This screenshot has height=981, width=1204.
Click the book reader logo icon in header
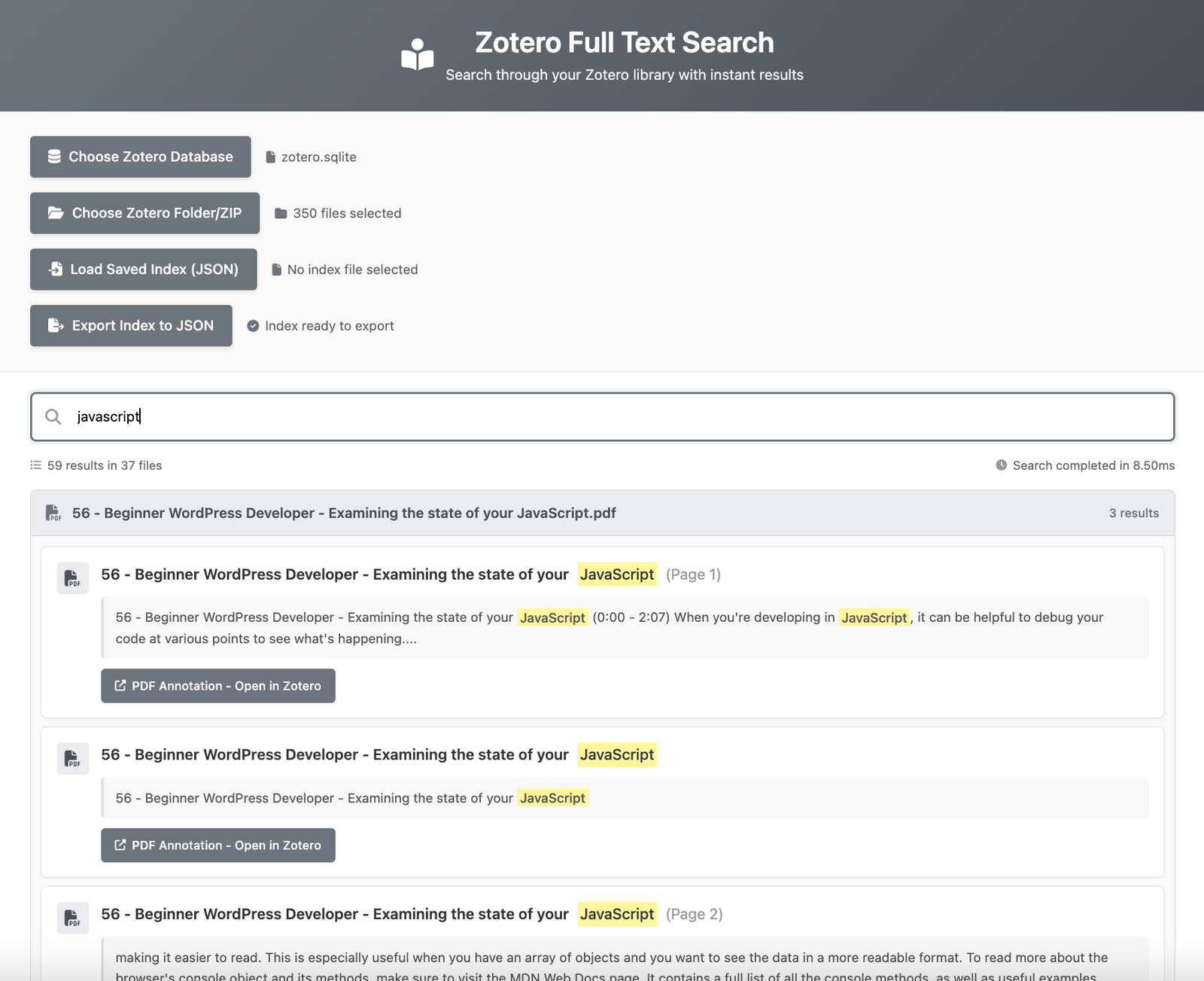point(418,55)
